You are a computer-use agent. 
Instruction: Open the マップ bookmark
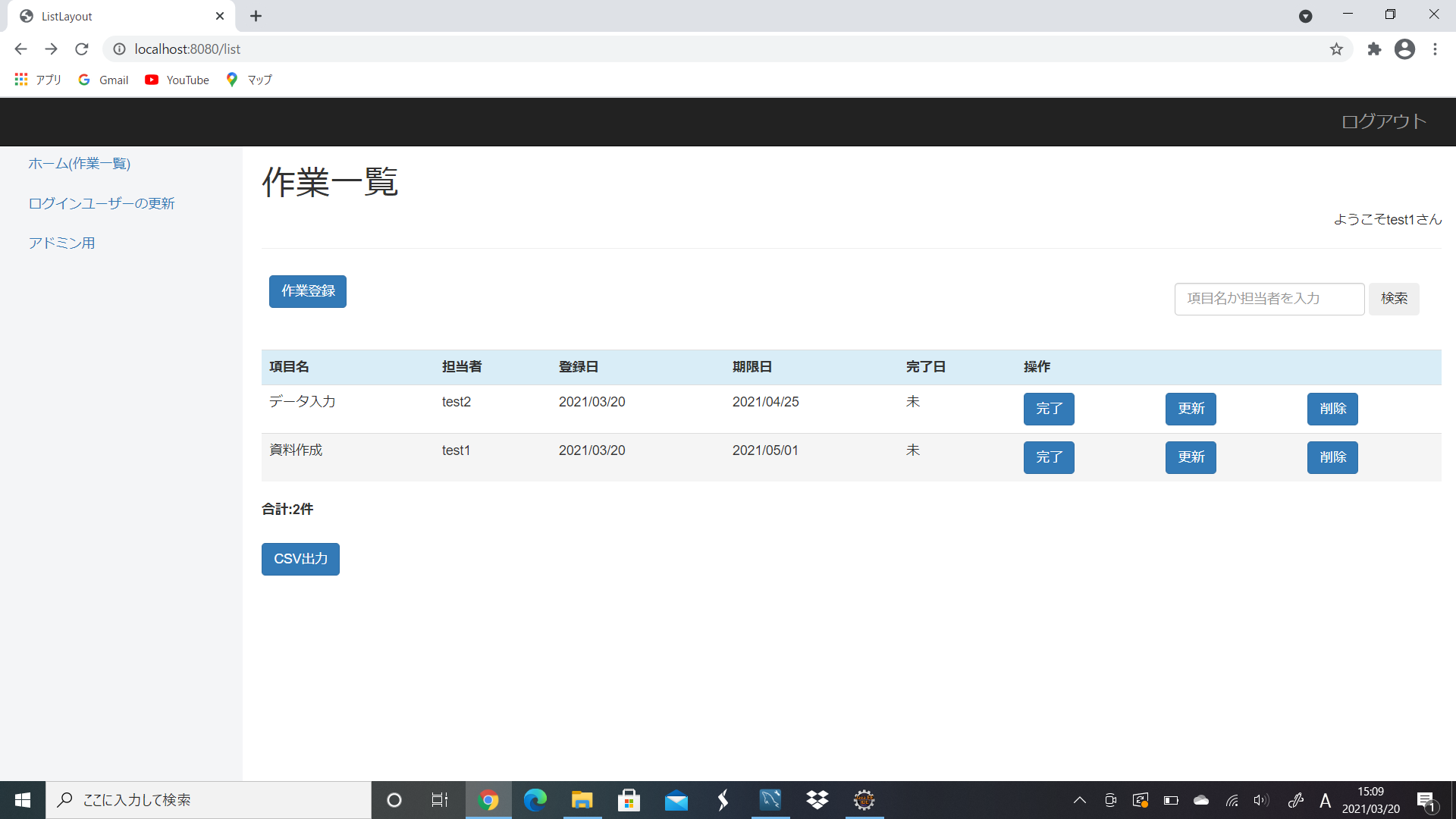tap(249, 80)
